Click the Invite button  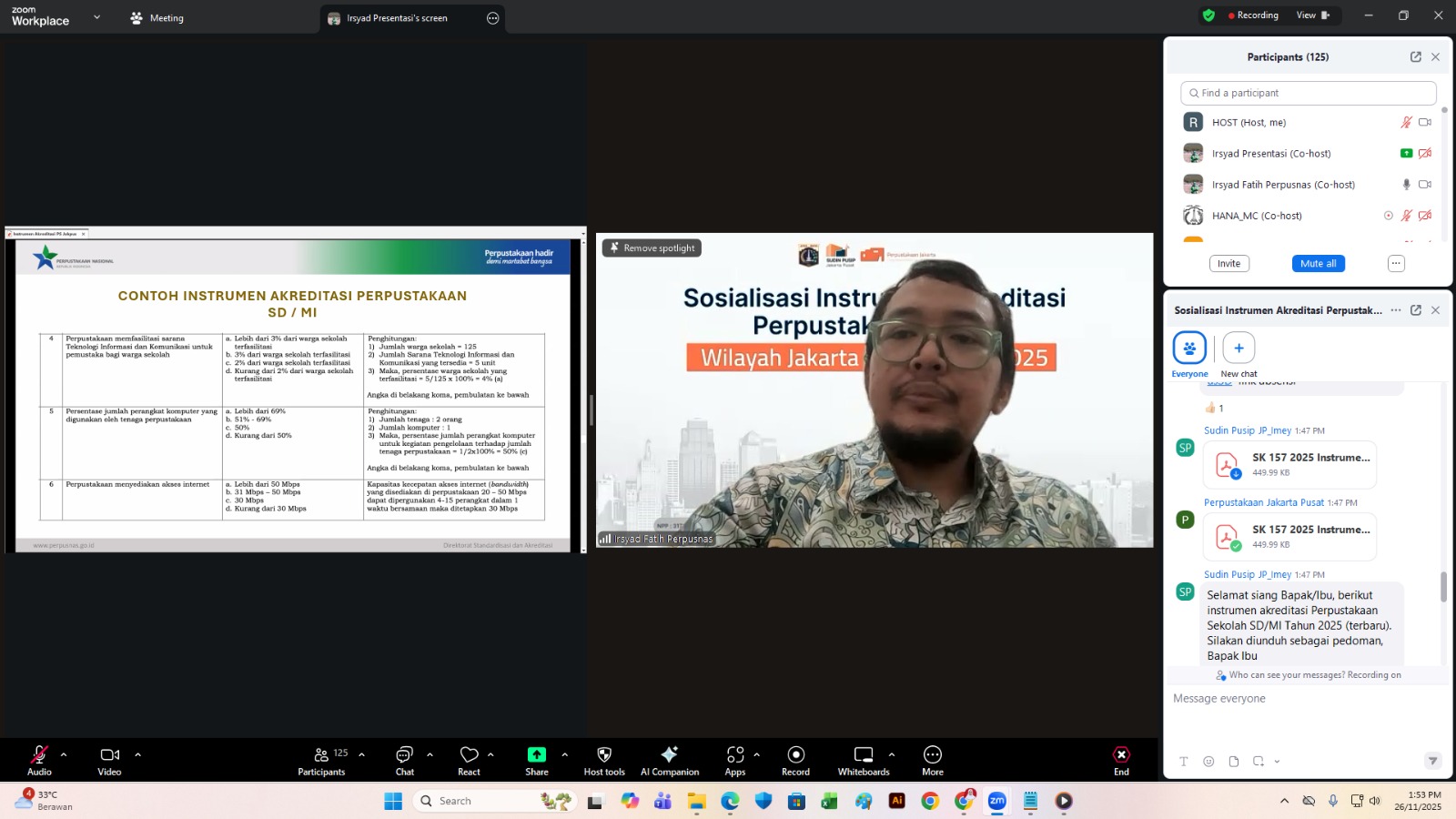pyautogui.click(x=1228, y=263)
